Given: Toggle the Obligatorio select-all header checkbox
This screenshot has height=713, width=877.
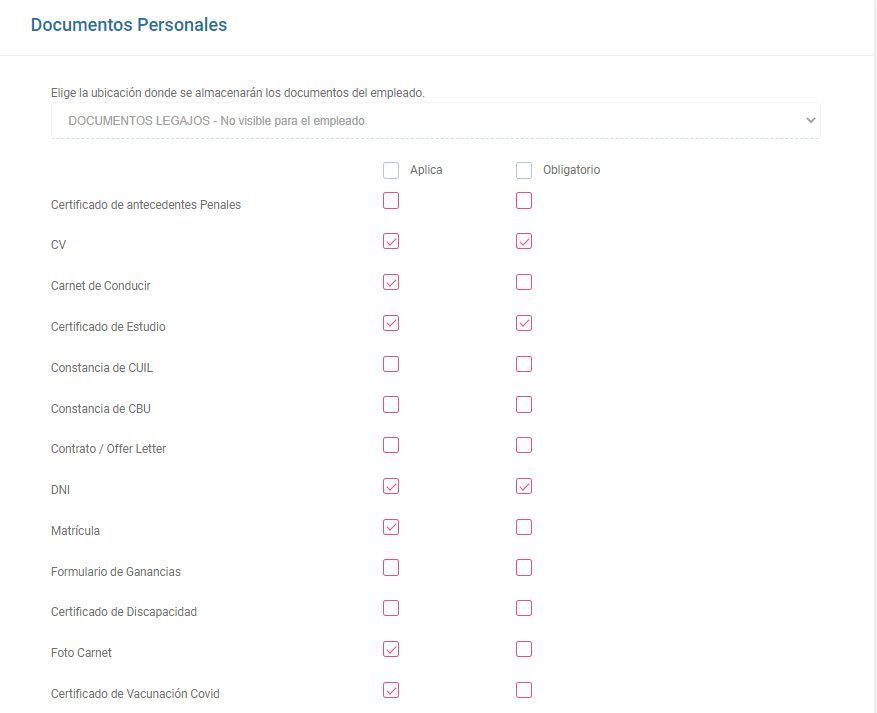Looking at the screenshot, I should [524, 171].
